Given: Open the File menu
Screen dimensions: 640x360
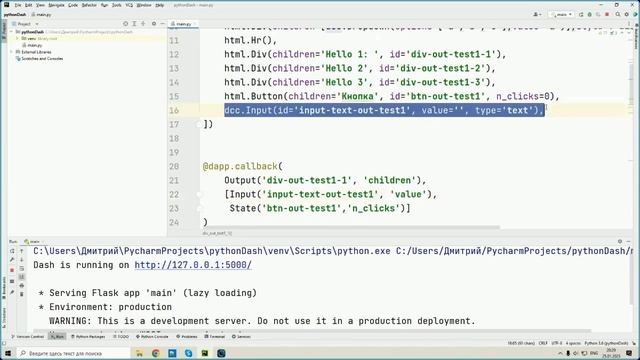Looking at the screenshot, I should (18, 5).
